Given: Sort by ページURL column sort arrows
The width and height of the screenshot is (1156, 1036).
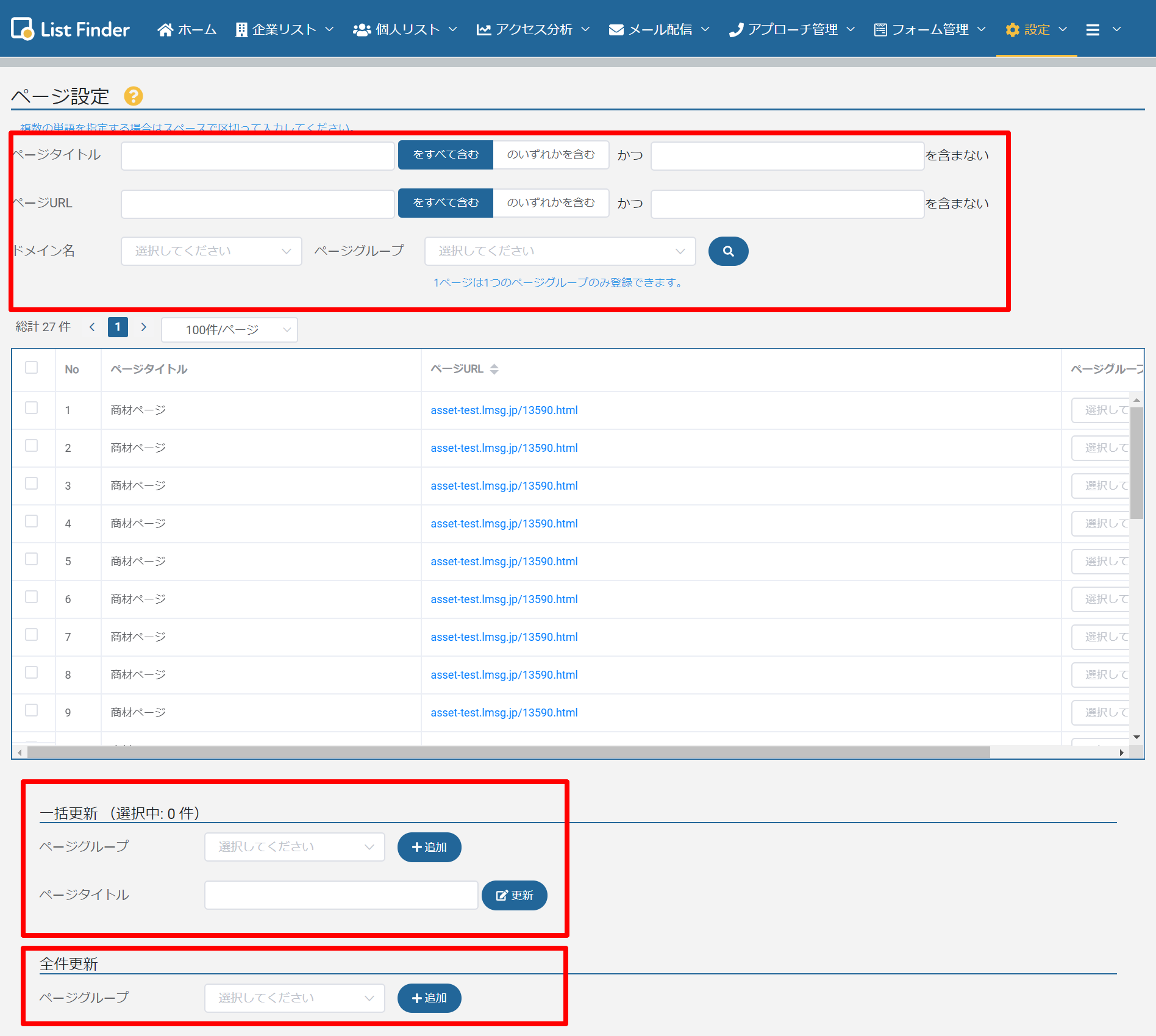Looking at the screenshot, I should 494,369.
